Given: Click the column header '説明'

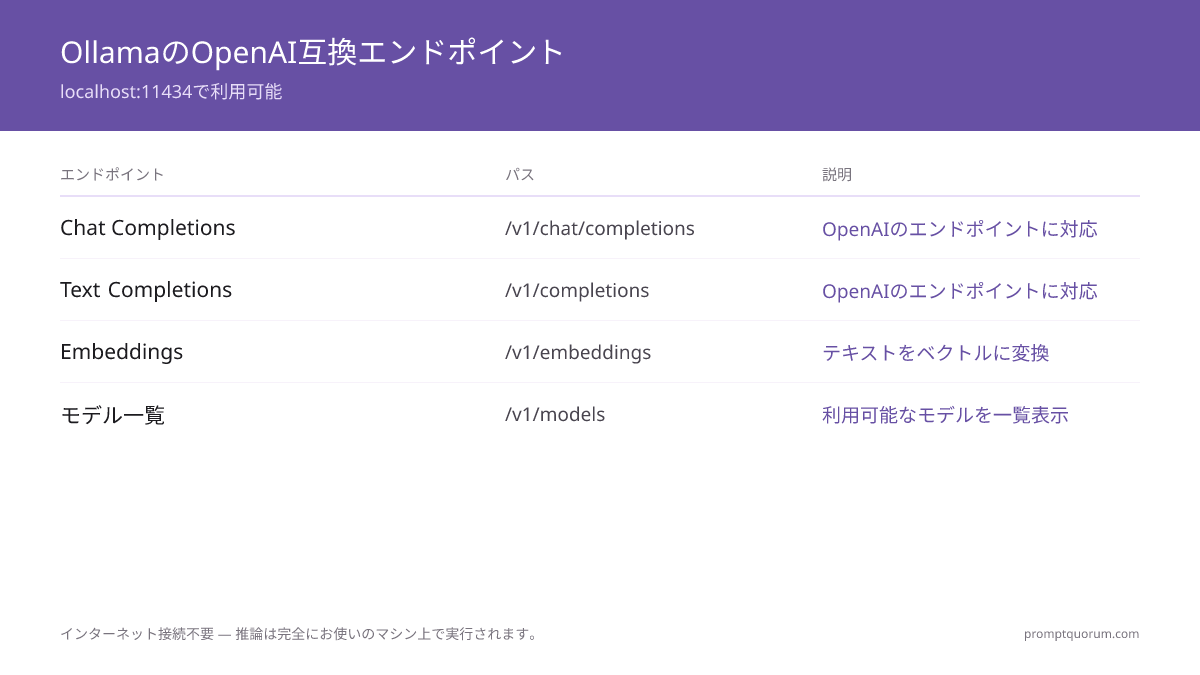Looking at the screenshot, I should (837, 175).
